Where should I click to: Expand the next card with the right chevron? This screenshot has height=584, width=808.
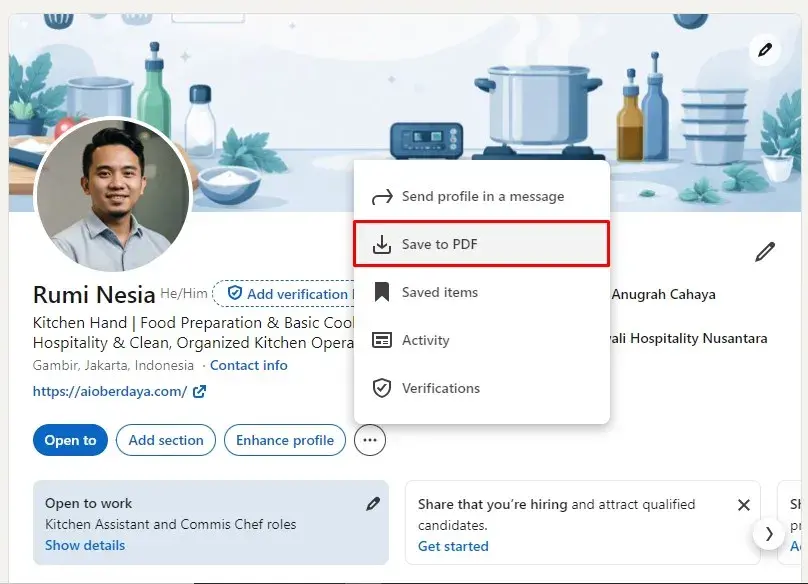pos(769,534)
